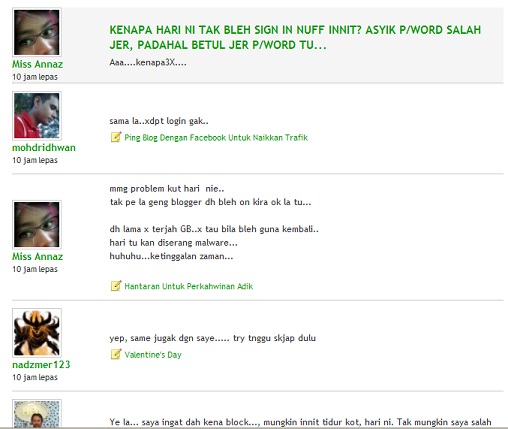Select the text "Aaa....kenapa3X...."
The height and width of the screenshot is (429, 508).
point(148,63)
